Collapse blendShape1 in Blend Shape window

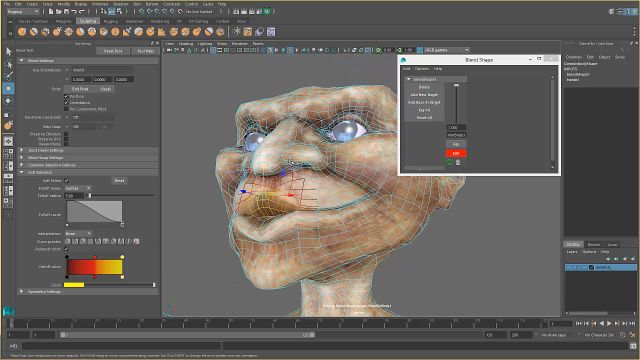[x=409, y=79]
